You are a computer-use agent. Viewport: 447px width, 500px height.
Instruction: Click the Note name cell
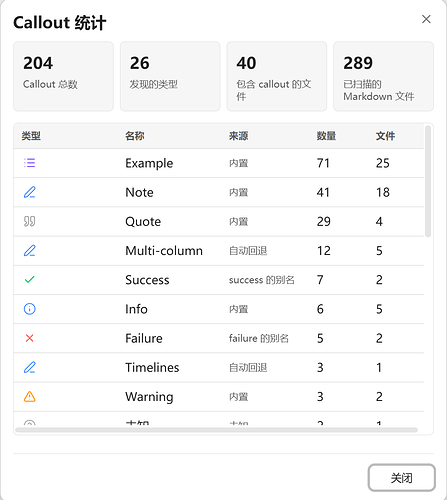pos(139,192)
